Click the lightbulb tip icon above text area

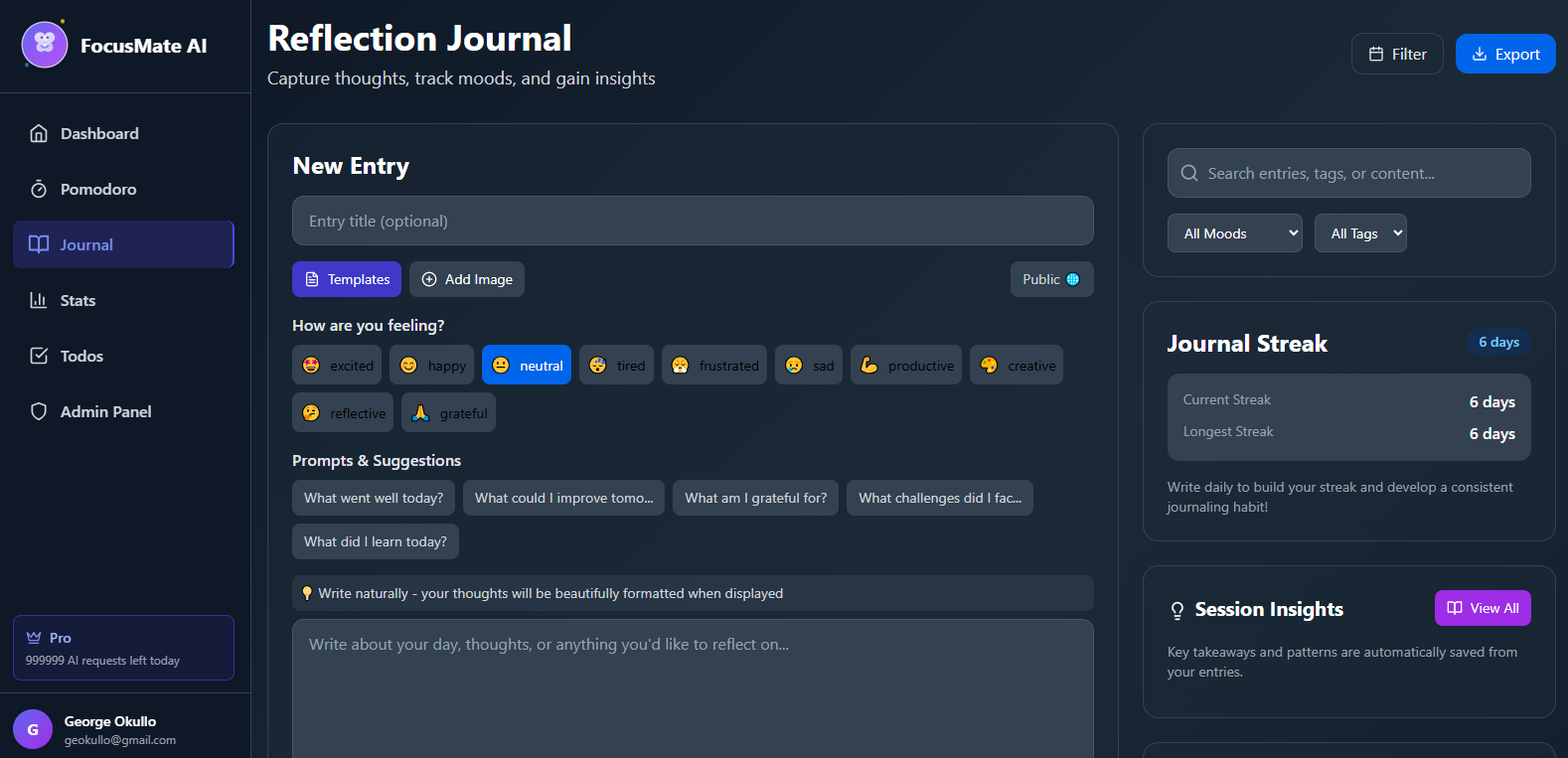[307, 593]
